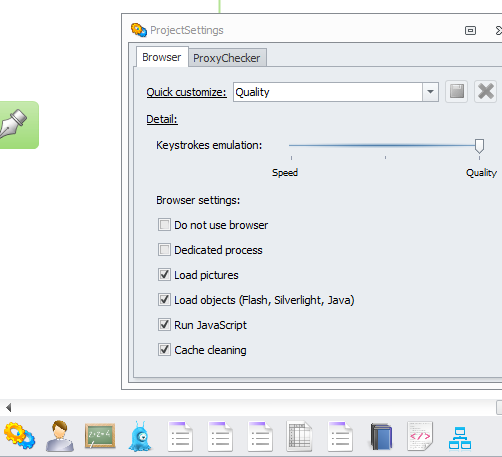Image resolution: width=502 pixels, height=457 pixels.
Task: Uncheck the Load pictures option
Action: click(x=164, y=275)
